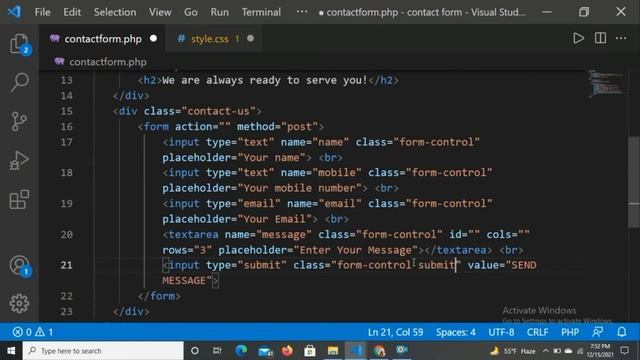Screen dimensions: 640x360
Task: Launch Chrome from the taskbar
Action: point(379,351)
